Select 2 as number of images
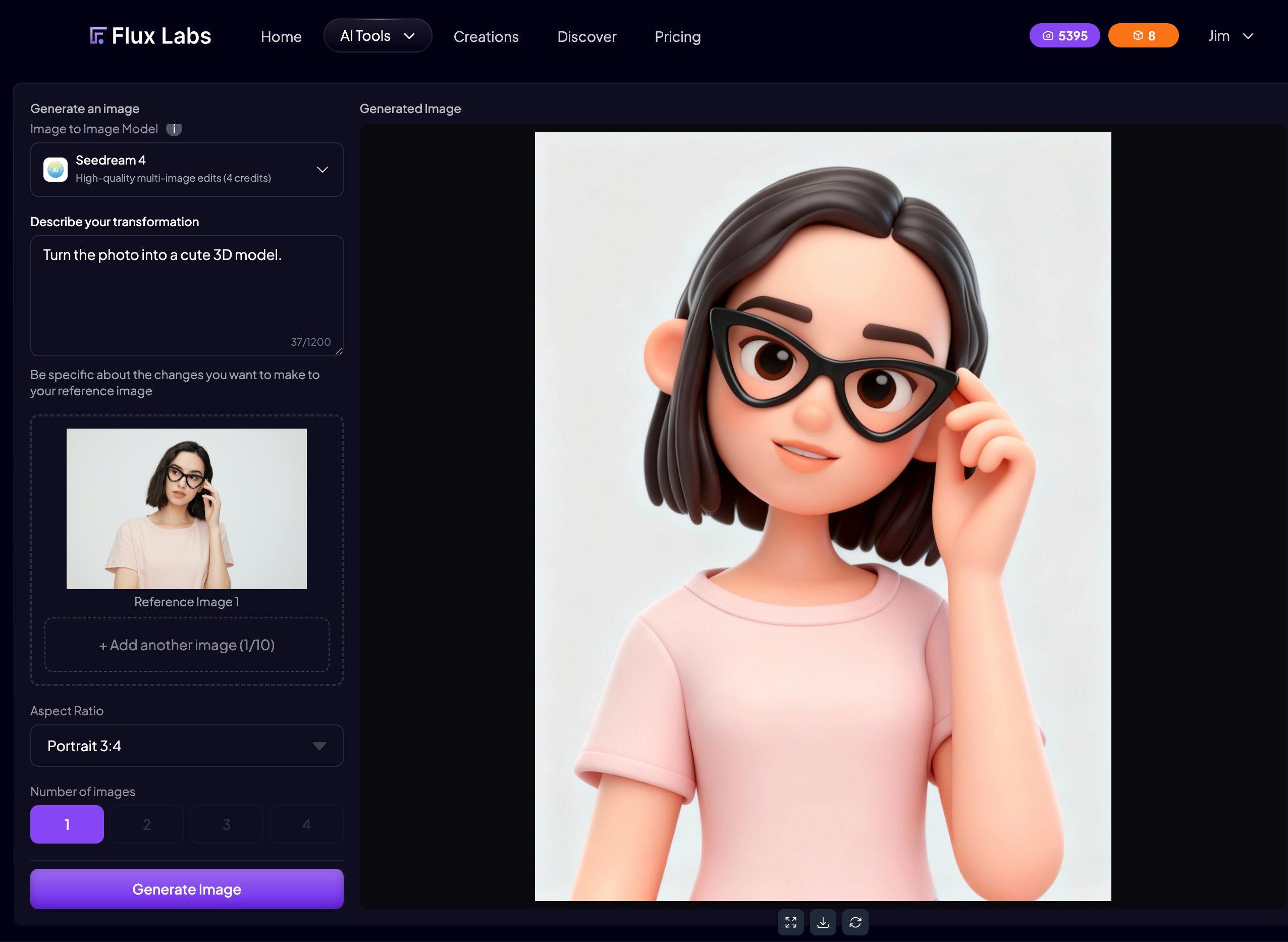 pyautogui.click(x=146, y=824)
